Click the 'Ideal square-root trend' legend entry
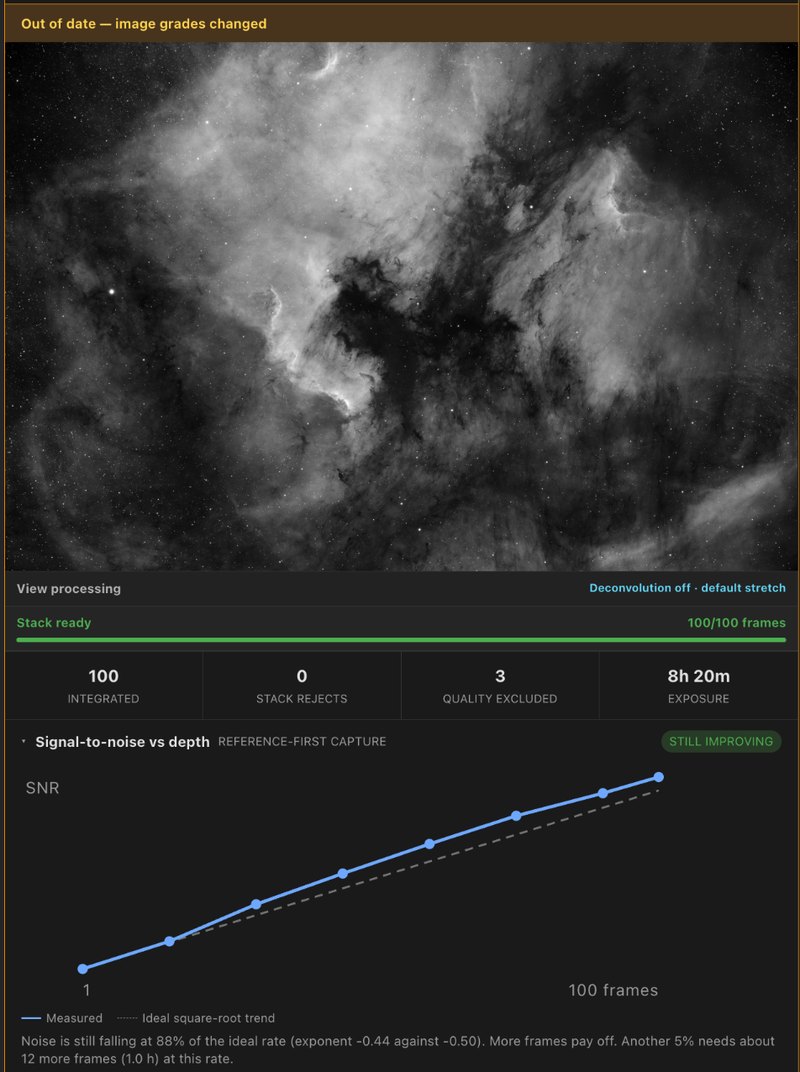The height and width of the screenshot is (1072, 800). 196,1018
